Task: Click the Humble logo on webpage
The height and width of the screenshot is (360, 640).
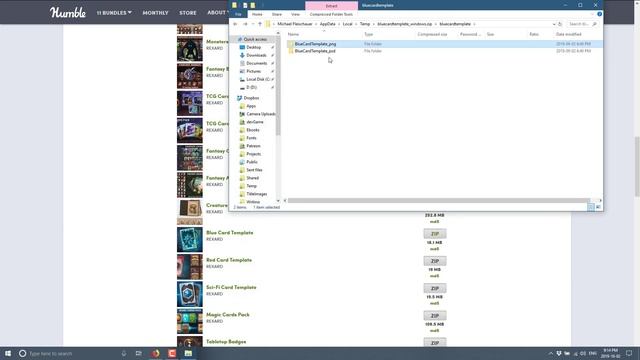Action: click(x=68, y=13)
